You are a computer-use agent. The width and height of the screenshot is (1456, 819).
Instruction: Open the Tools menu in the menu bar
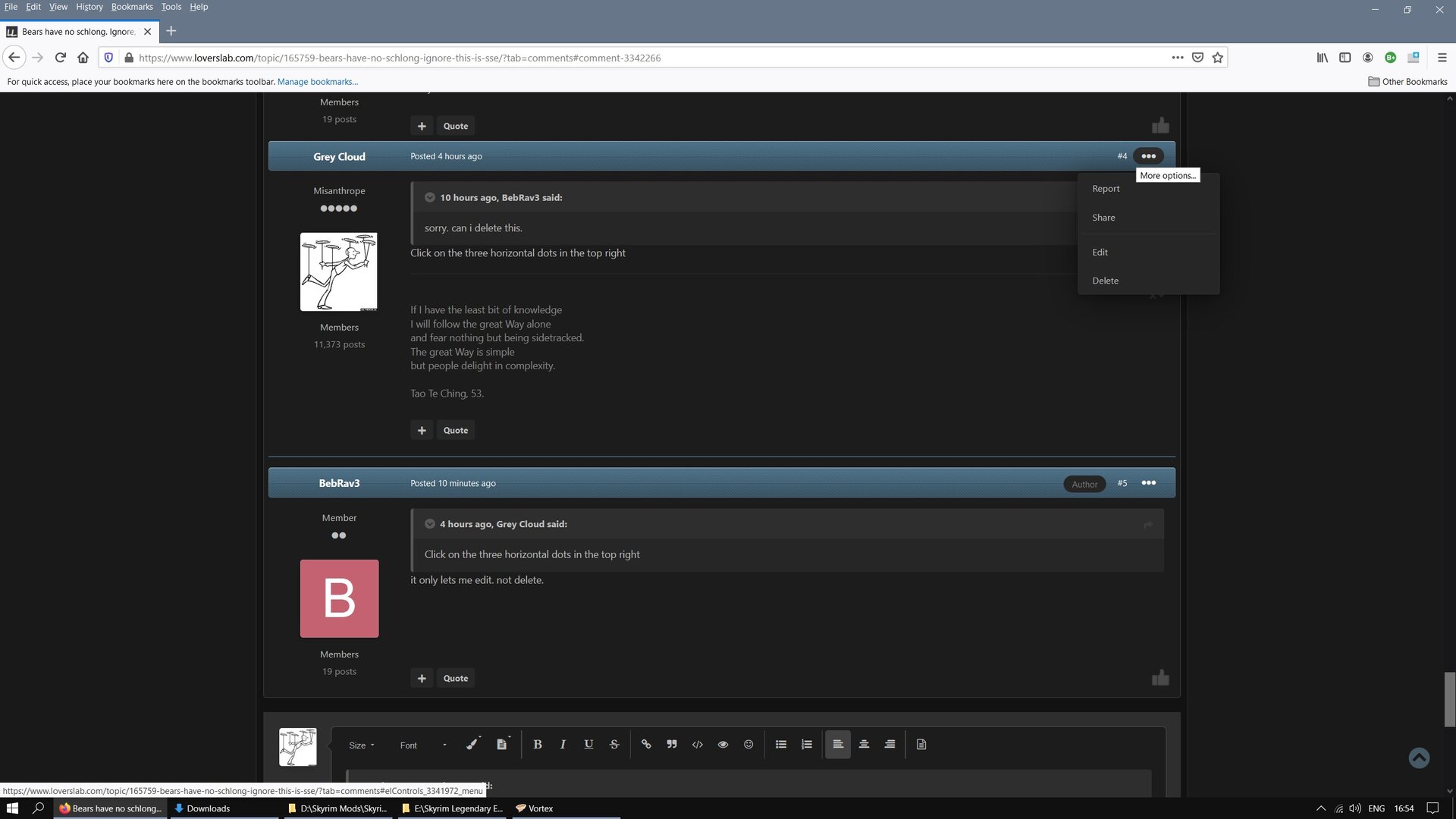click(x=171, y=7)
